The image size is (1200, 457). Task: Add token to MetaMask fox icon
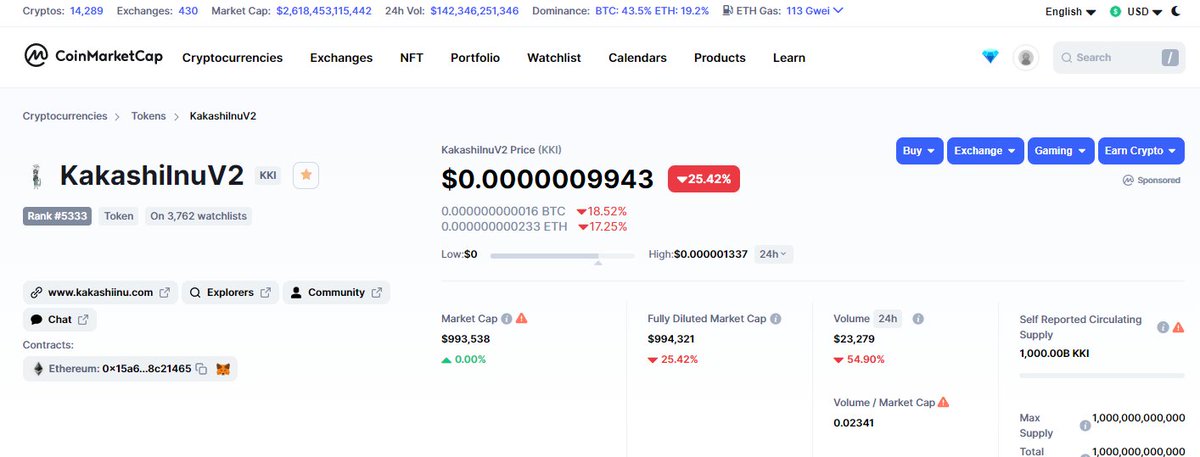click(x=224, y=369)
